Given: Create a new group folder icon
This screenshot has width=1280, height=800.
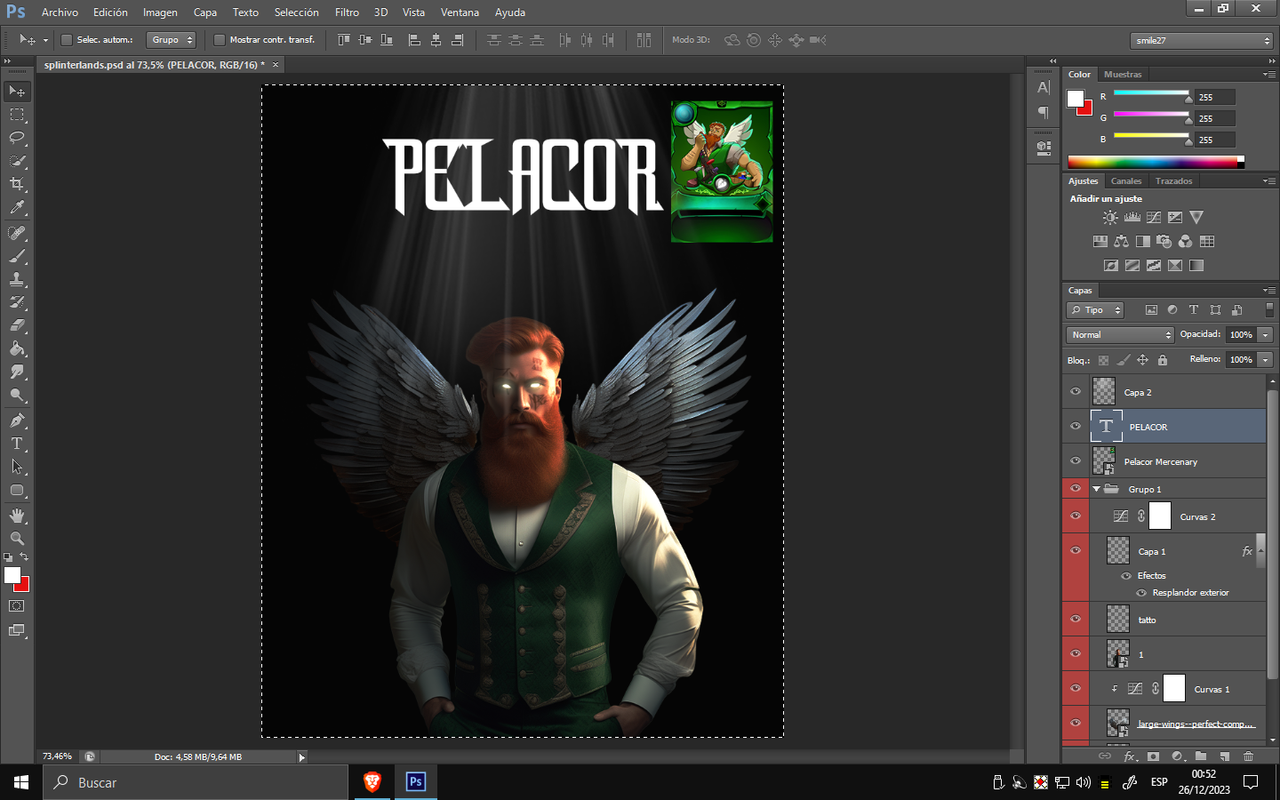Looking at the screenshot, I should tap(1201, 757).
